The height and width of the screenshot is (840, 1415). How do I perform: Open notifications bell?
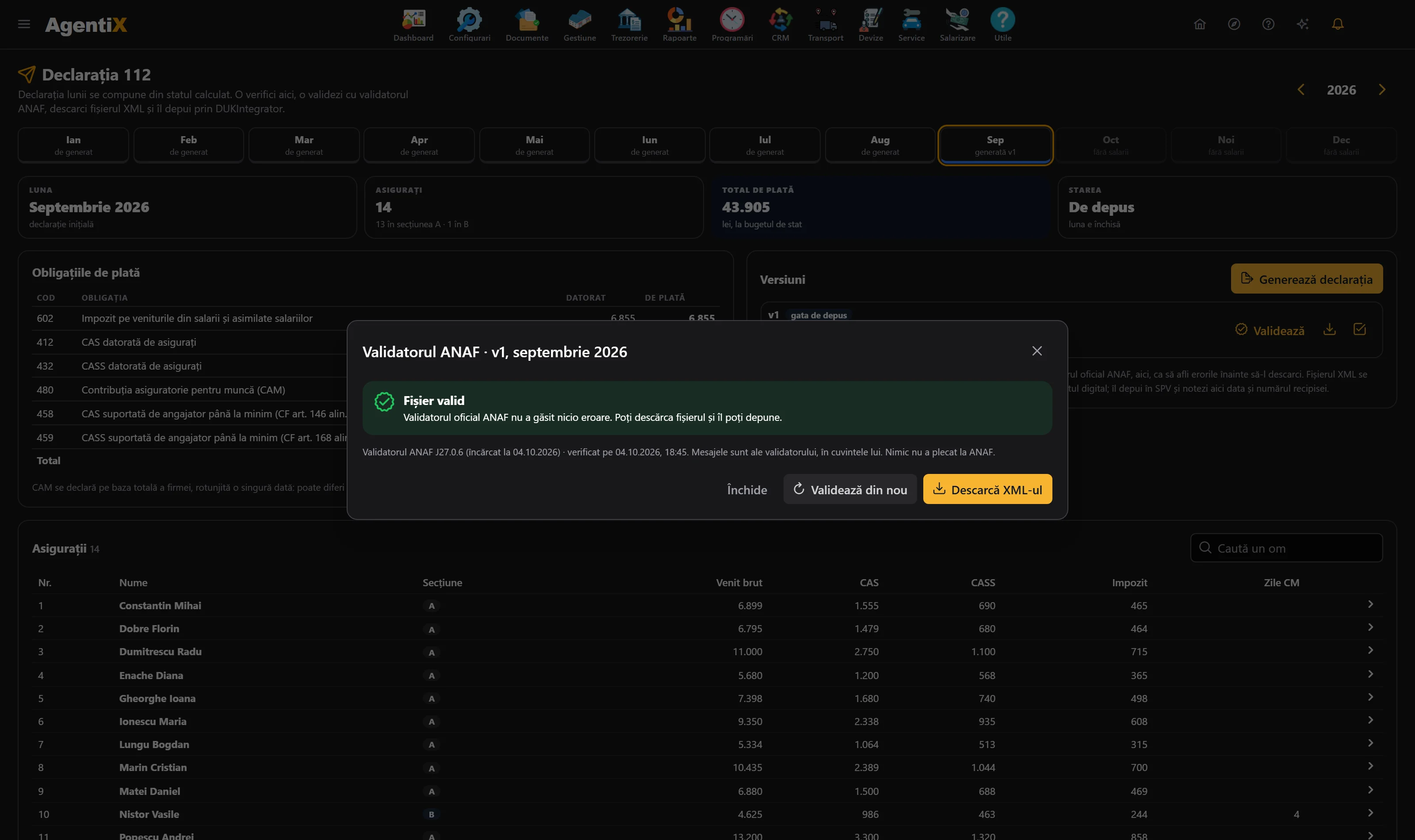coord(1338,24)
